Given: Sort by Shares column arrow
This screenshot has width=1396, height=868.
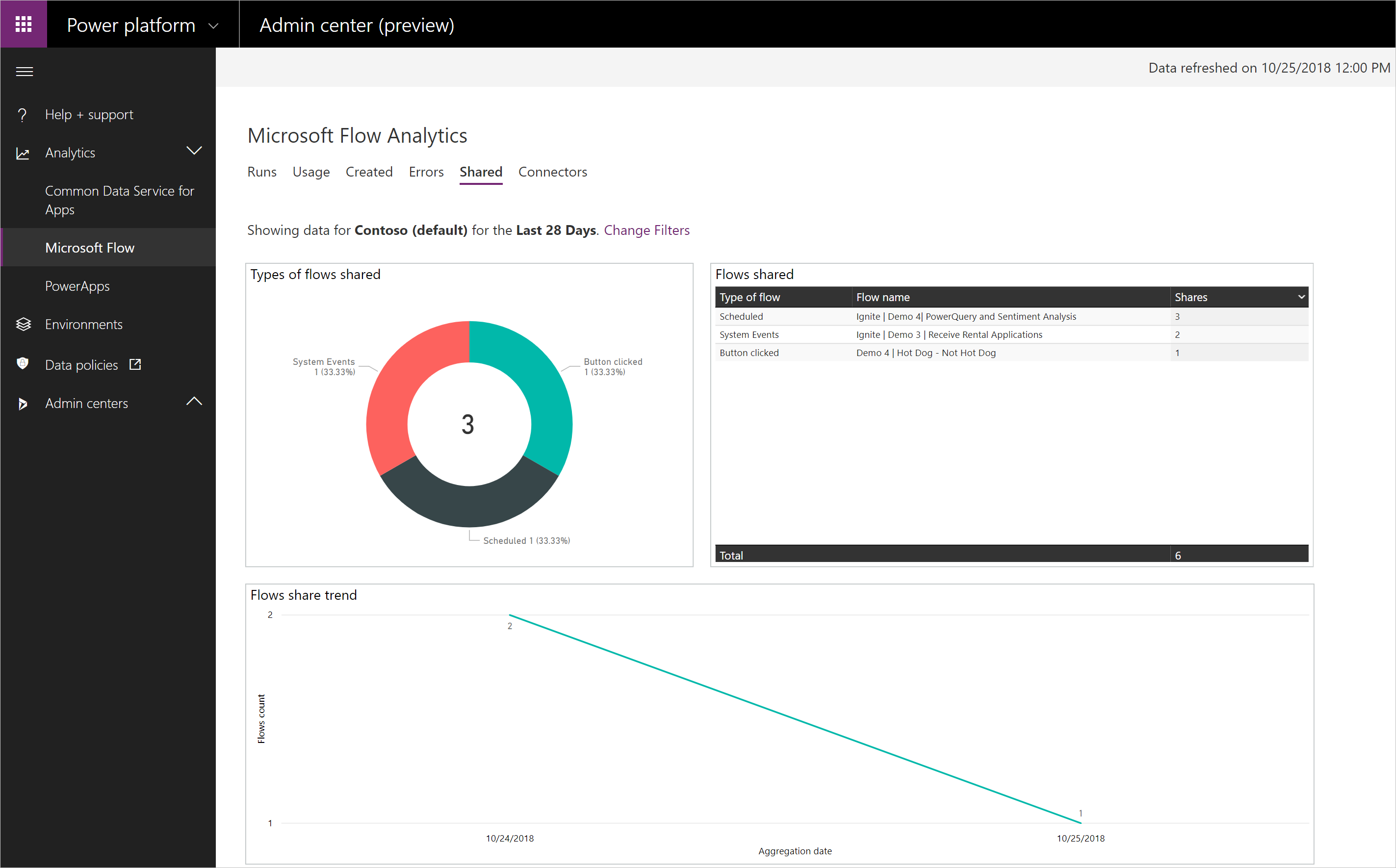Looking at the screenshot, I should tap(1301, 297).
